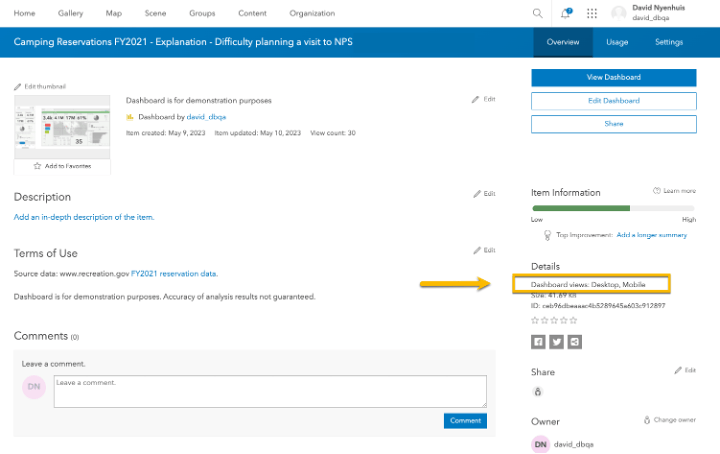
Task: Submit with the Comment button
Action: click(465, 421)
